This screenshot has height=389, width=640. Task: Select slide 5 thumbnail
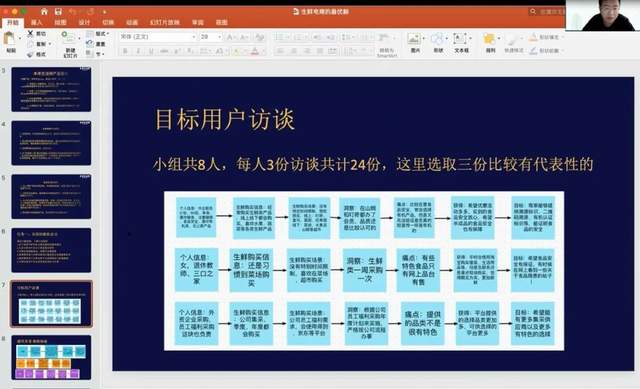[51, 196]
